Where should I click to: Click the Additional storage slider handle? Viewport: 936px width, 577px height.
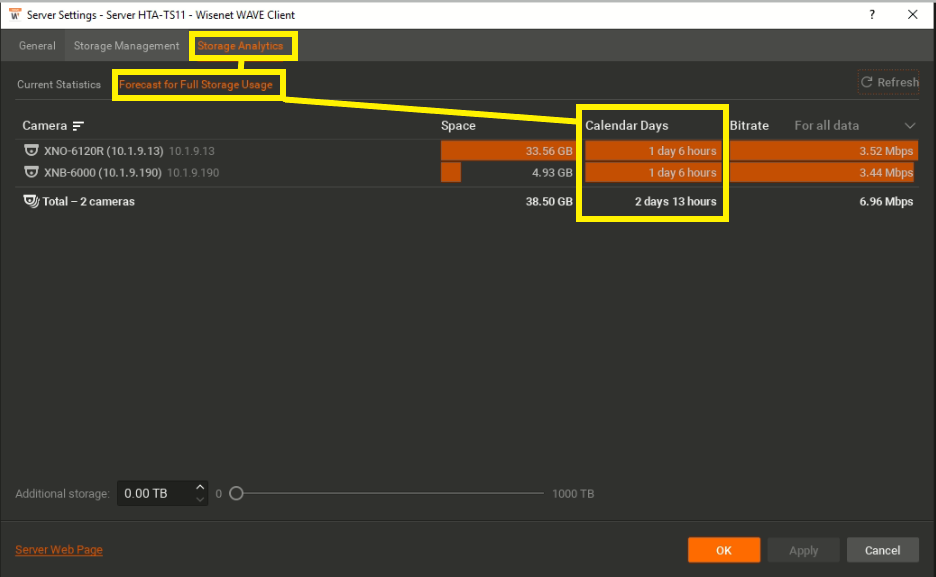(236, 493)
